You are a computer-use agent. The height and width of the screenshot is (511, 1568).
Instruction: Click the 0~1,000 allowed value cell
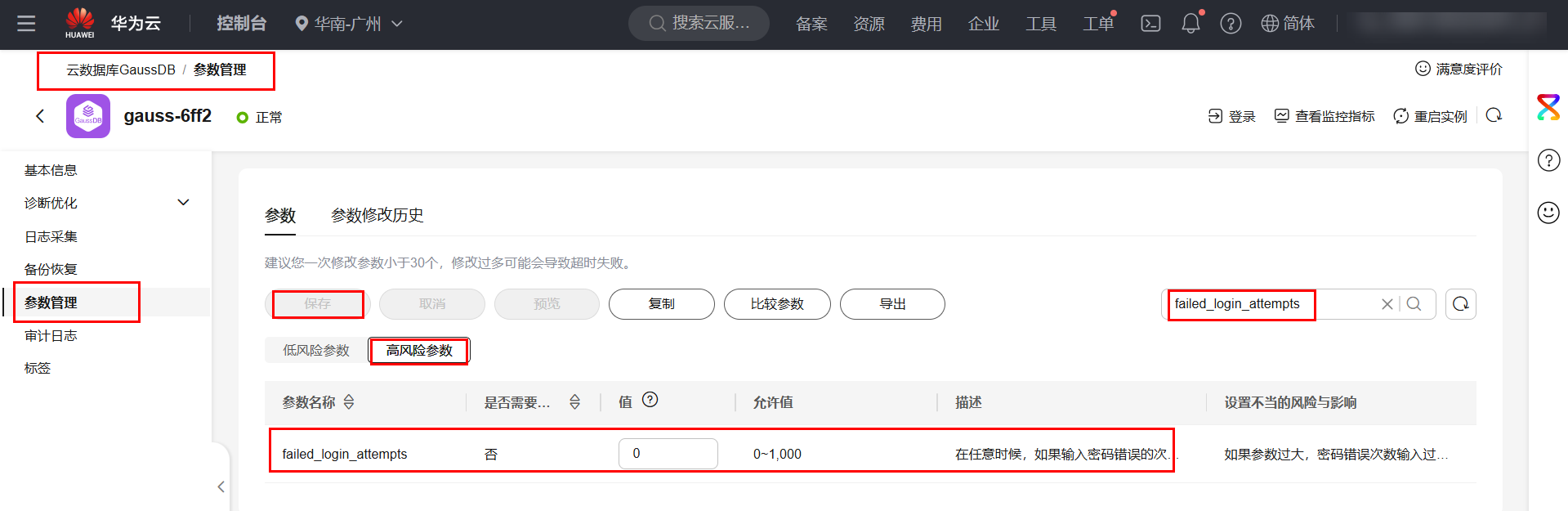(x=777, y=454)
